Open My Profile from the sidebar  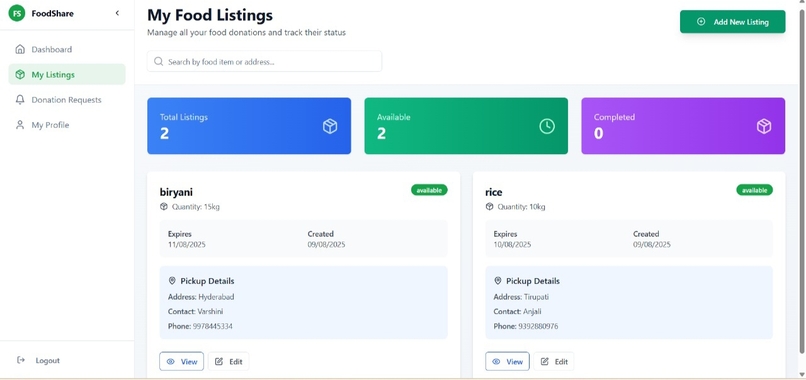tap(67, 125)
